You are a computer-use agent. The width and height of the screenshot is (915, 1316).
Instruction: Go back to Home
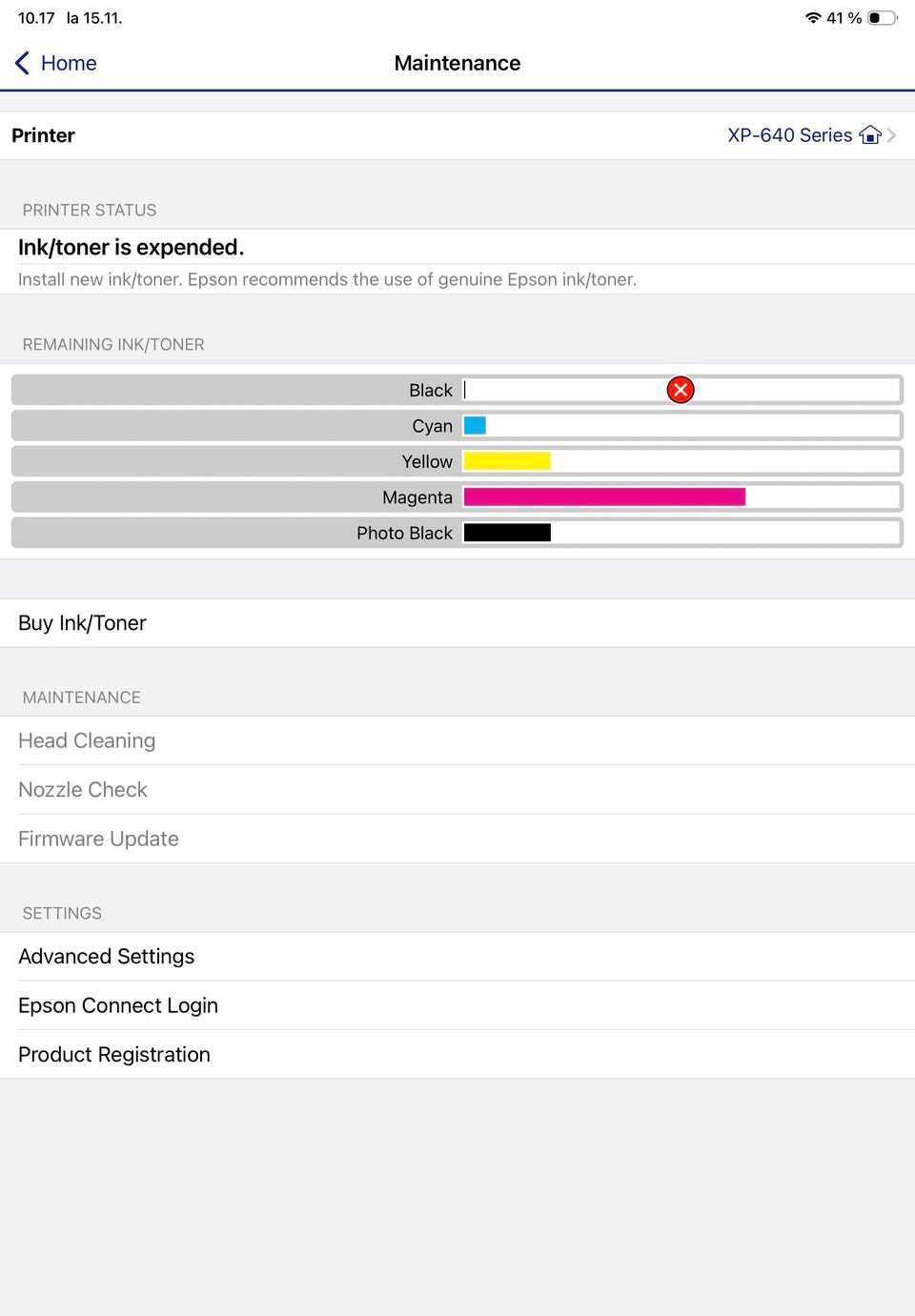tap(69, 63)
